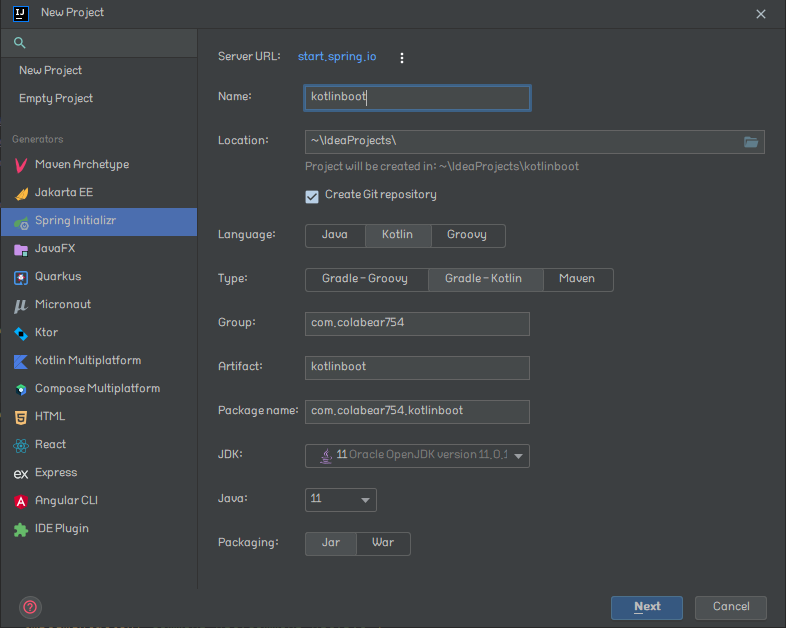Click into the Artifact text field
786x628 pixels.
[417, 368]
